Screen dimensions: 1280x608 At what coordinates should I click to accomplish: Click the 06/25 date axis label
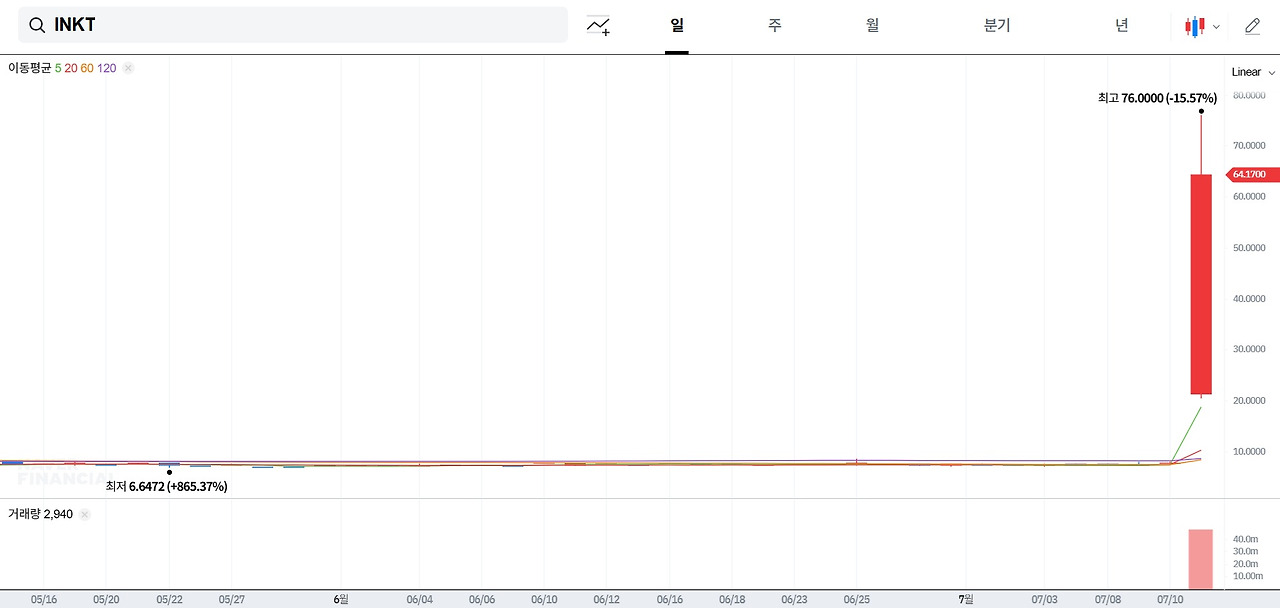coord(857,600)
